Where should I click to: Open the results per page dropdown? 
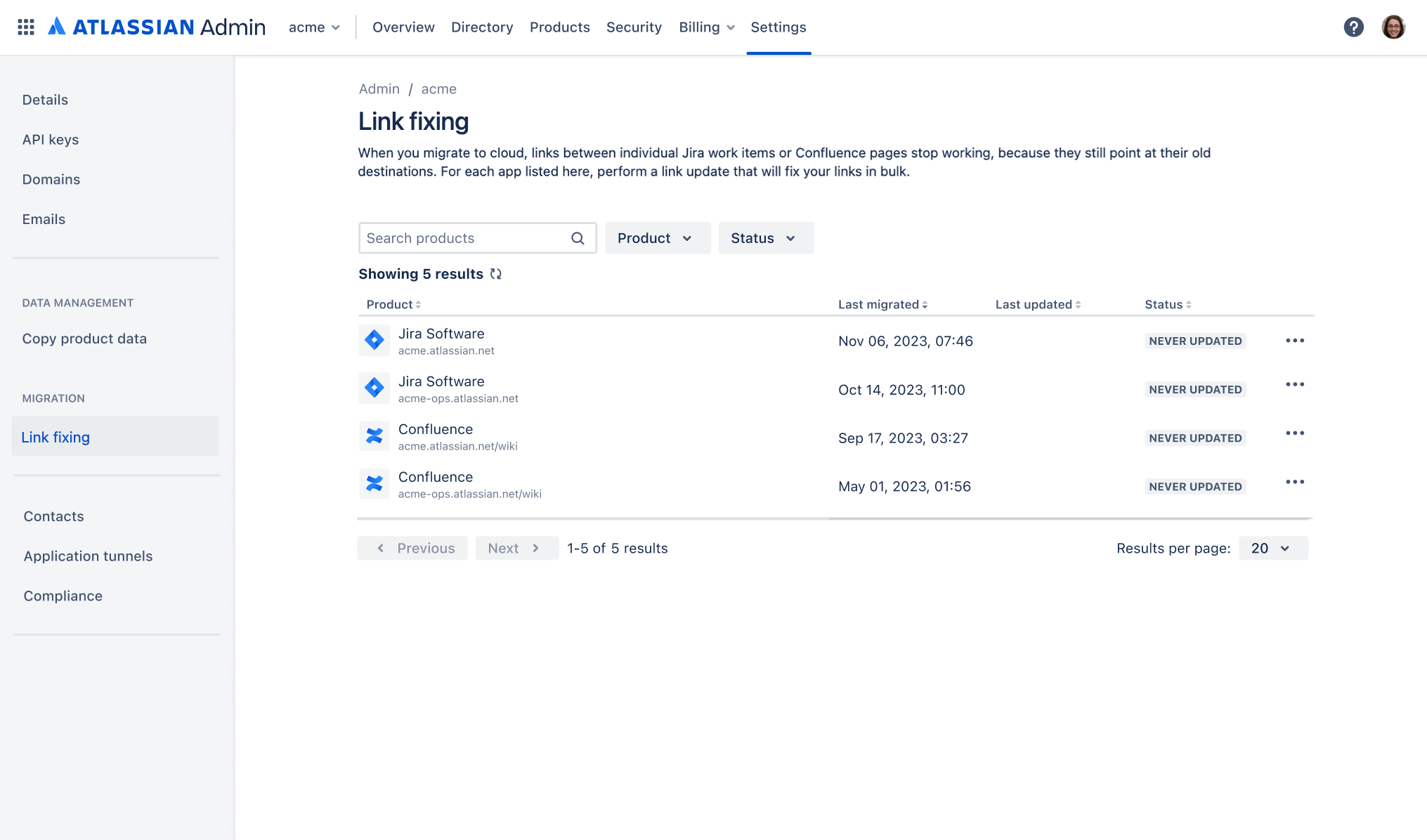(x=1272, y=548)
